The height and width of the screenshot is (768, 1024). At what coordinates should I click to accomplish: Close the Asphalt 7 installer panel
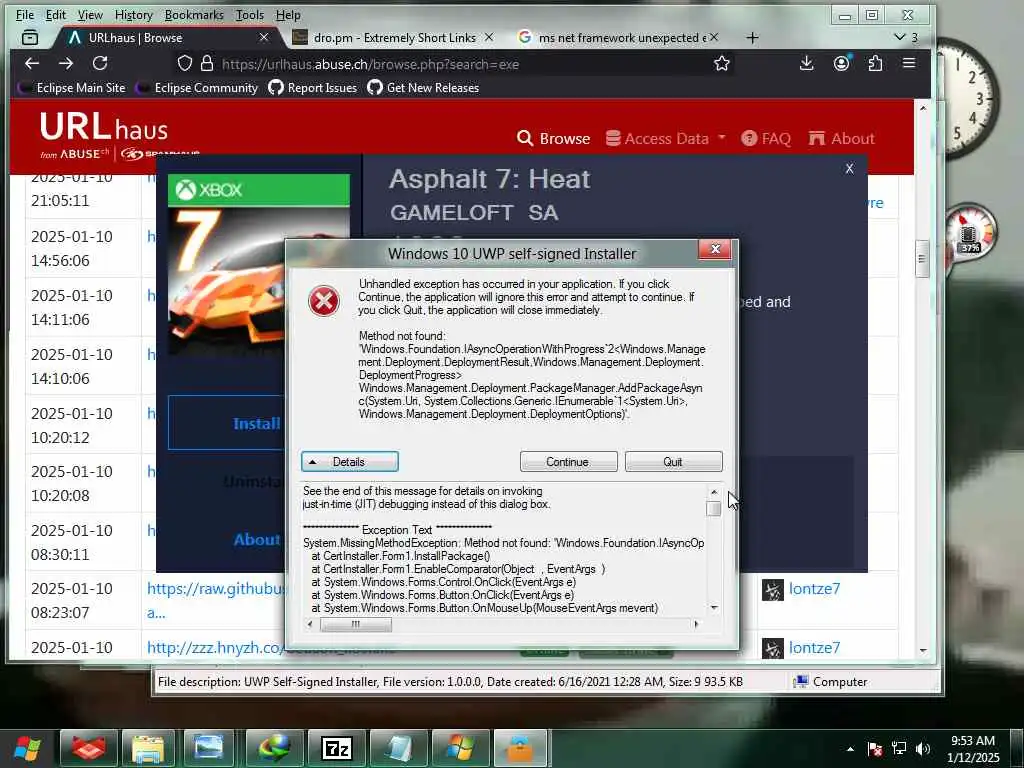pyautogui.click(x=849, y=168)
